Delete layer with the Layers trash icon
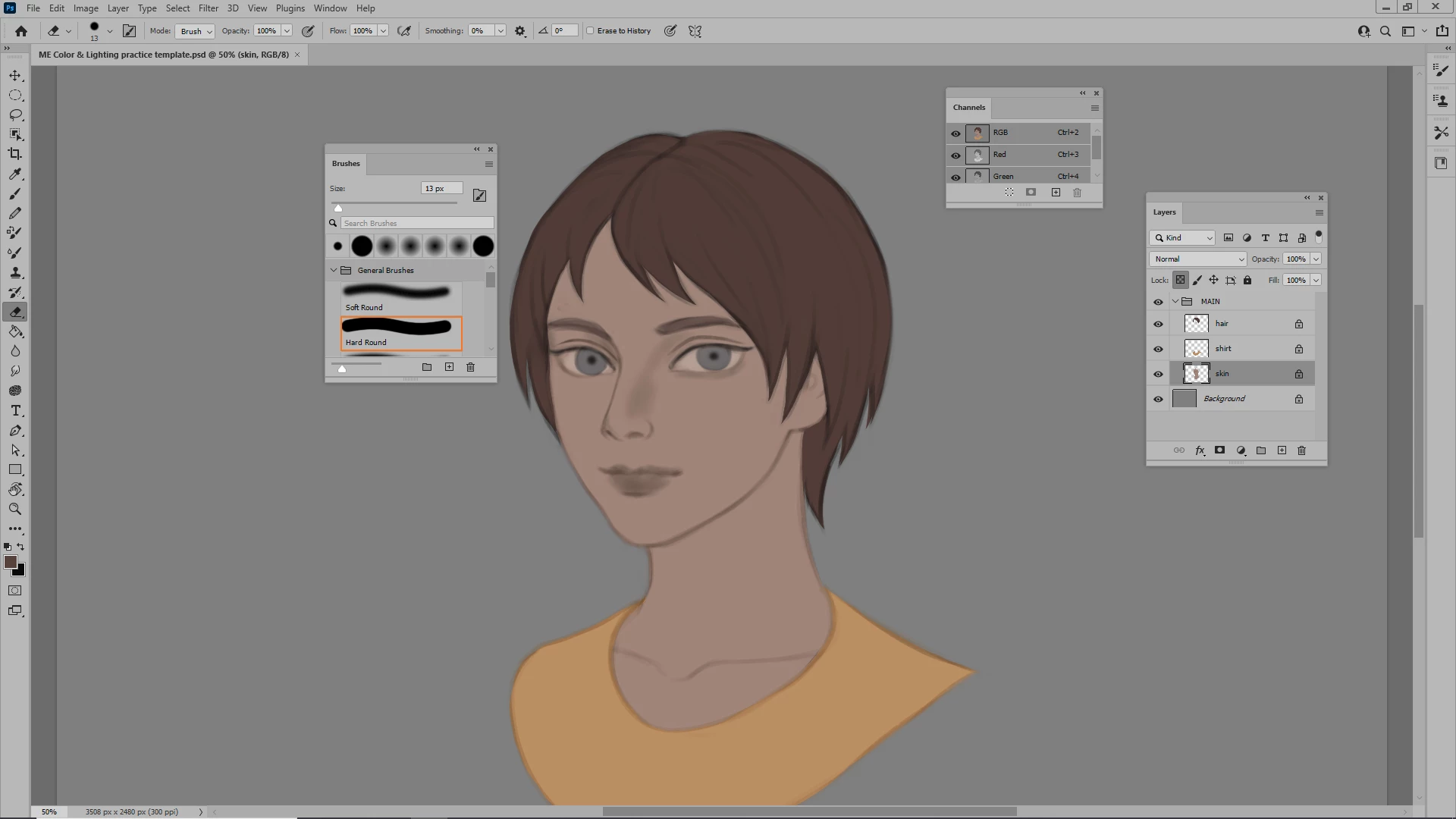The width and height of the screenshot is (1456, 819). click(x=1302, y=450)
